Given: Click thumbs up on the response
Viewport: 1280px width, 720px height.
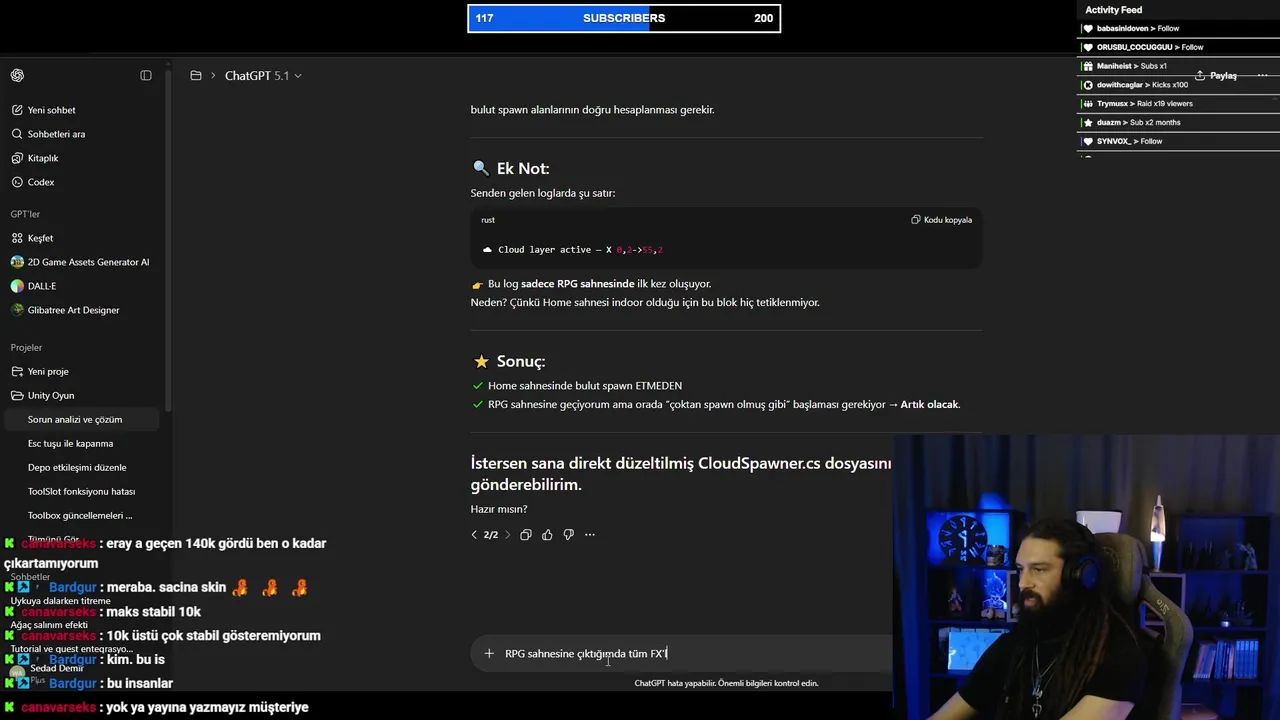Looking at the screenshot, I should point(547,535).
